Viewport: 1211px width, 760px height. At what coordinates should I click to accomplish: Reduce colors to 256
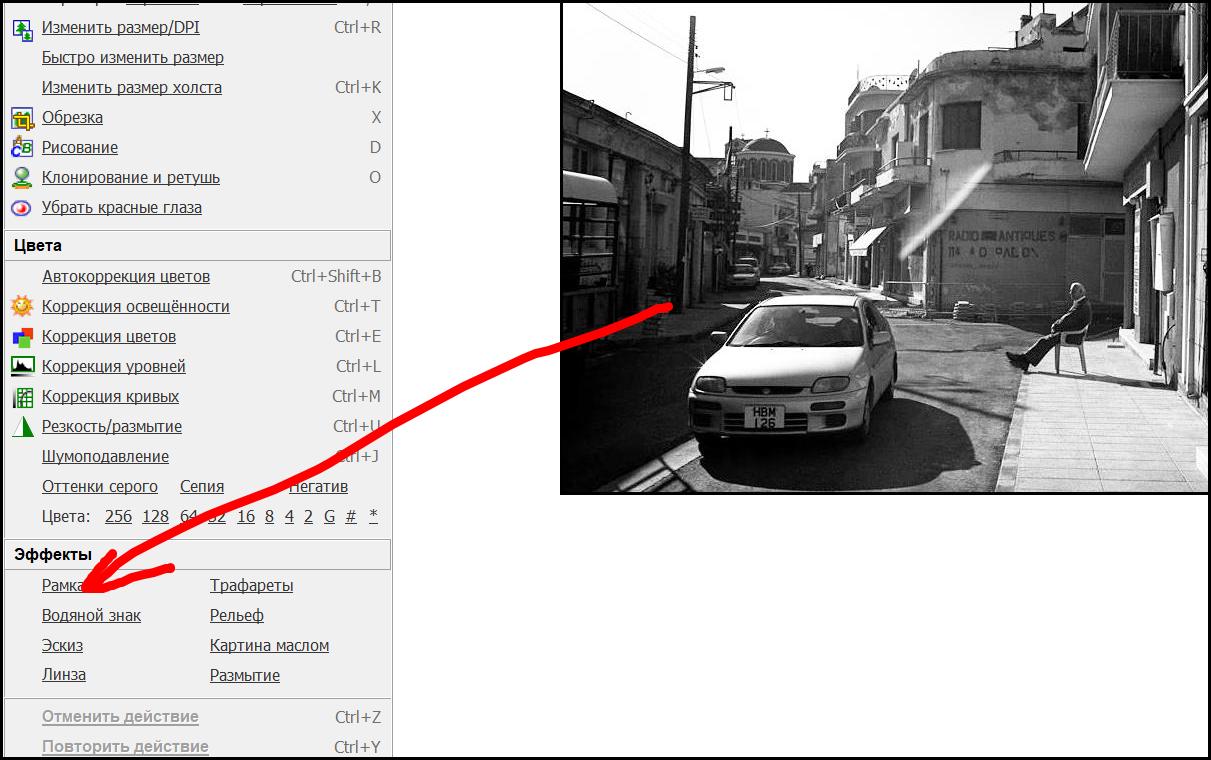[x=118, y=517]
